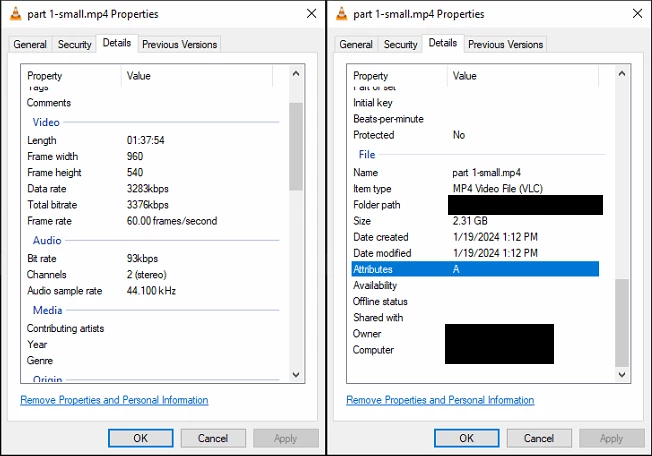Select the Protected value No
652x456 pixels.
coord(459,135)
